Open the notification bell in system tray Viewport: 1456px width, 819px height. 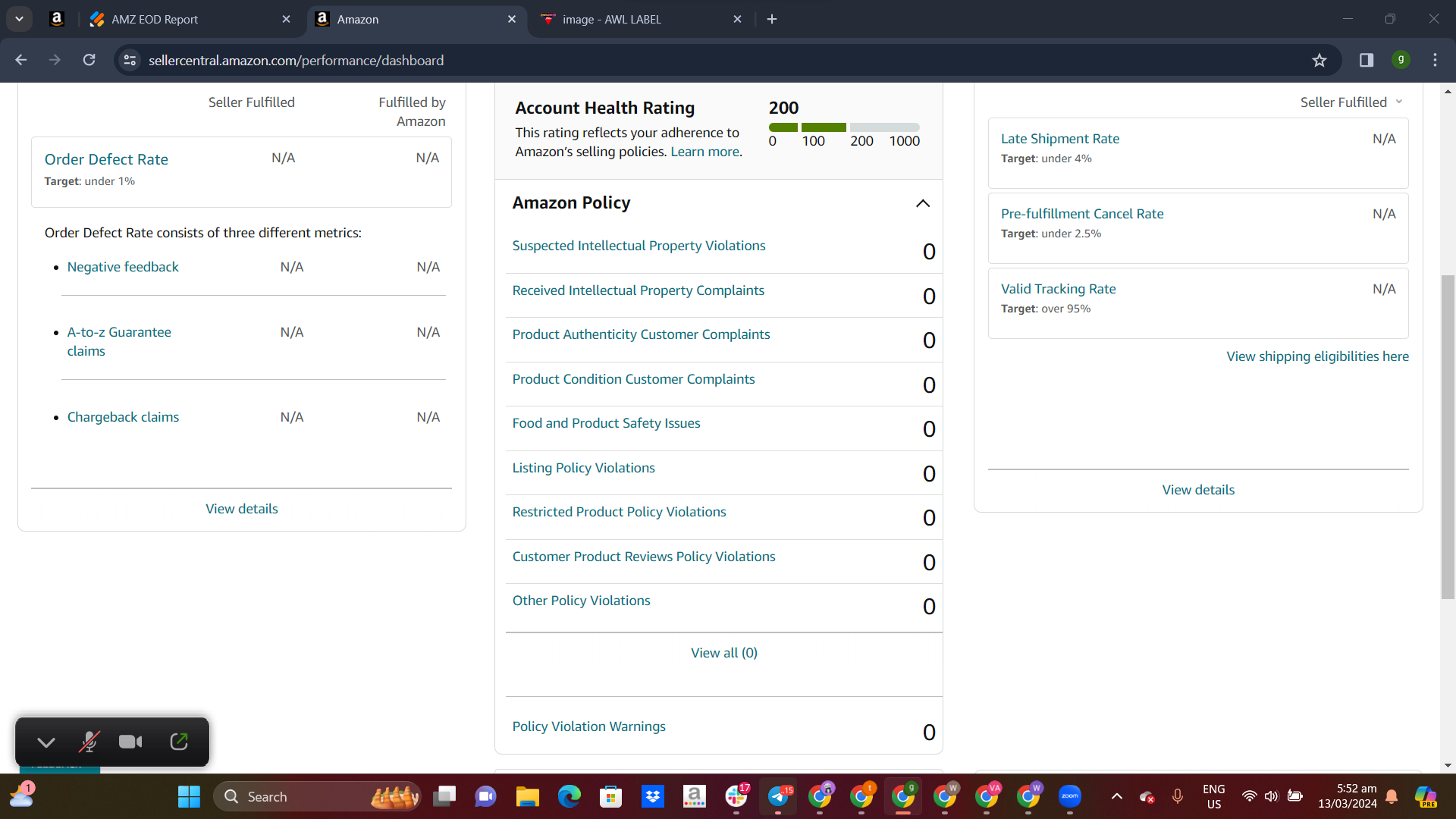pos(1392,796)
